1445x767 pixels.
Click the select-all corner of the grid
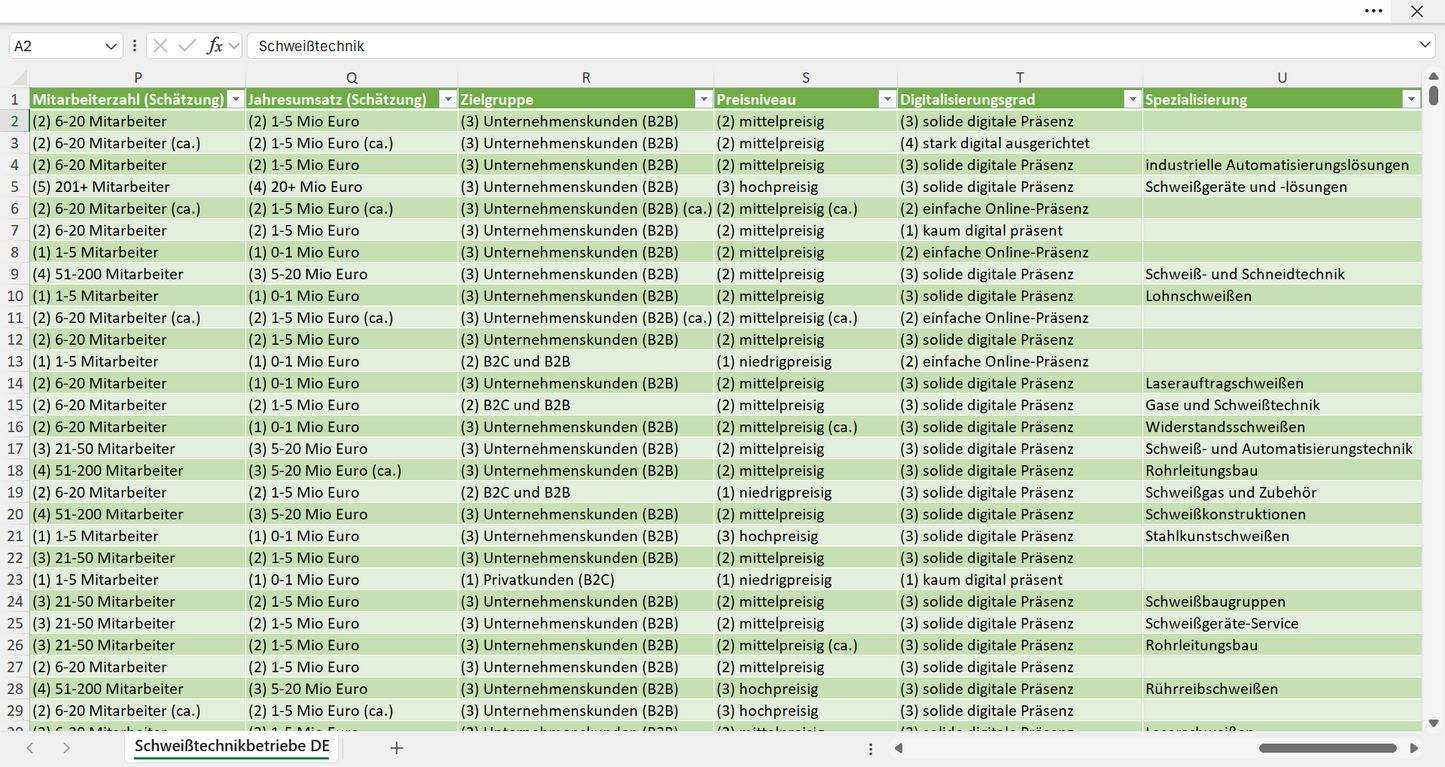15,77
